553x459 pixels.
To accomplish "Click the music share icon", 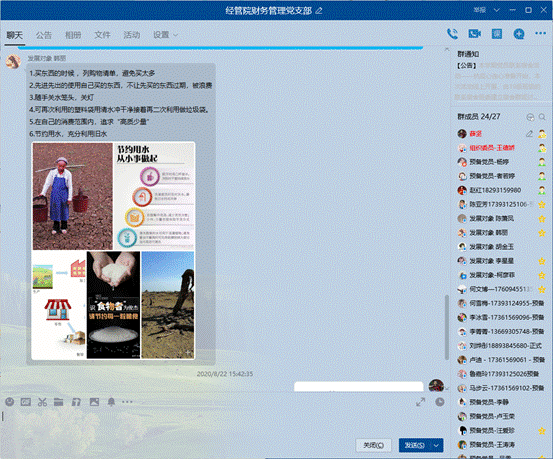I will click(76, 402).
